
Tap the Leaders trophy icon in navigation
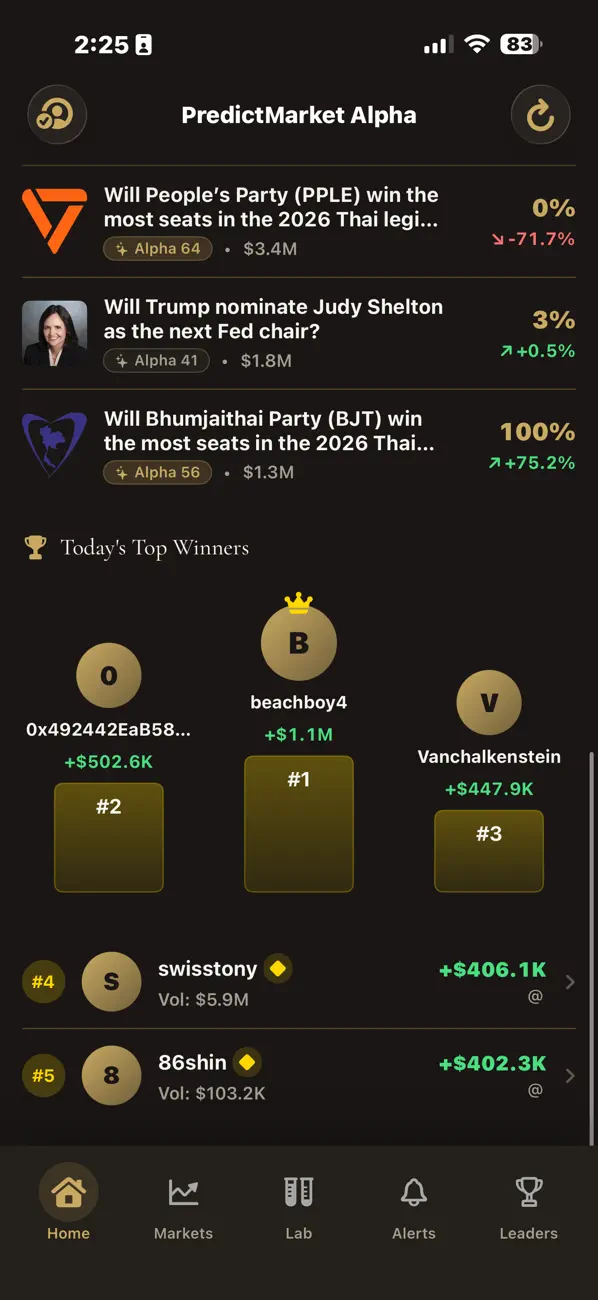[528, 1190]
